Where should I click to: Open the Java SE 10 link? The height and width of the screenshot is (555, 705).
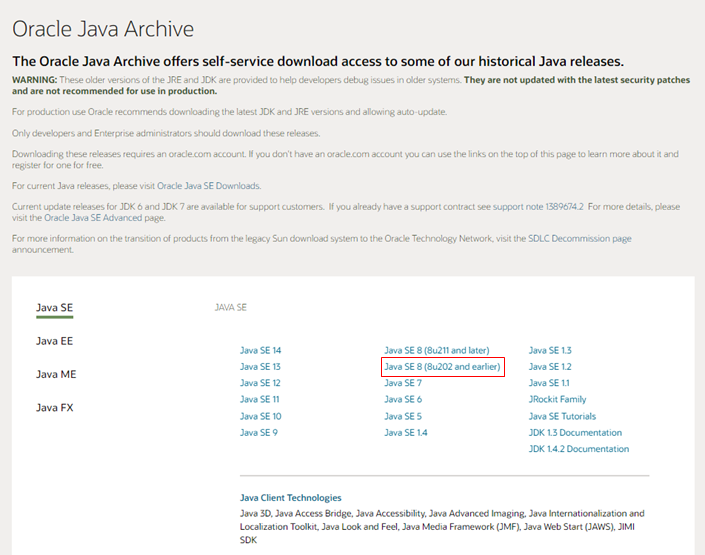click(260, 416)
